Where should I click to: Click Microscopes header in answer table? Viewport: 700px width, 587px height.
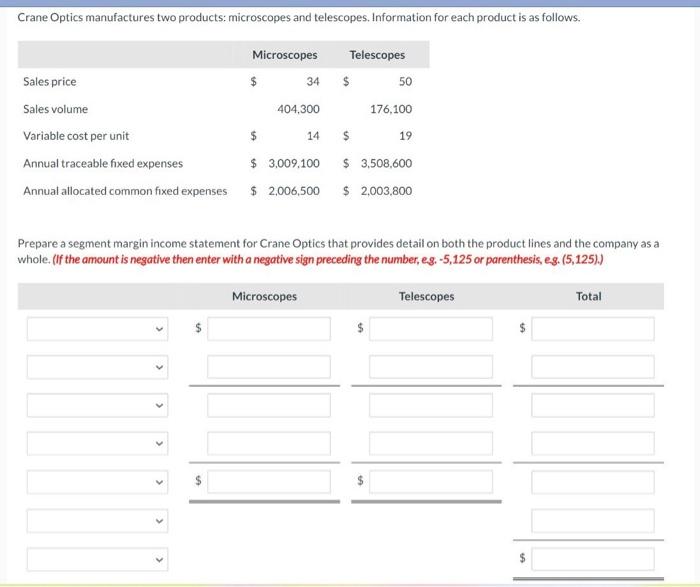point(264,296)
